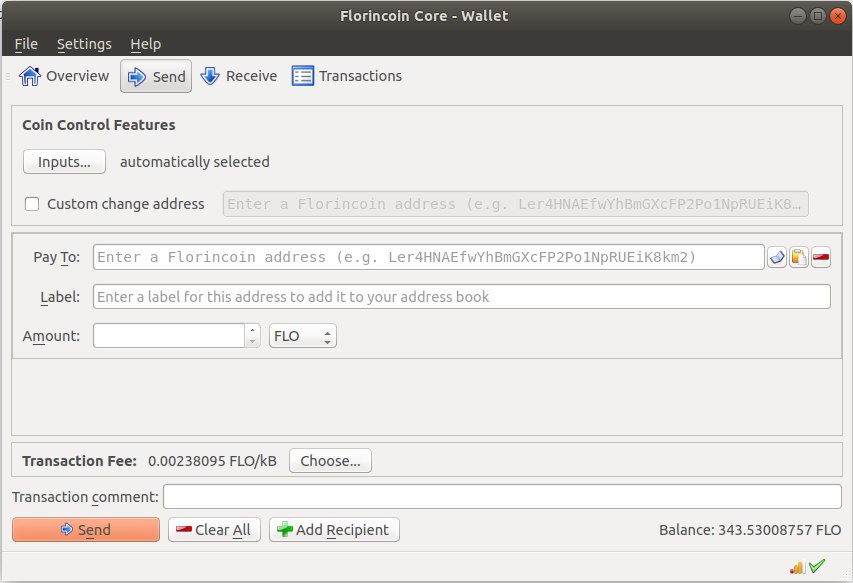Close the Florincoin Core window
Viewport: 853px width, 583px height.
(x=838, y=16)
